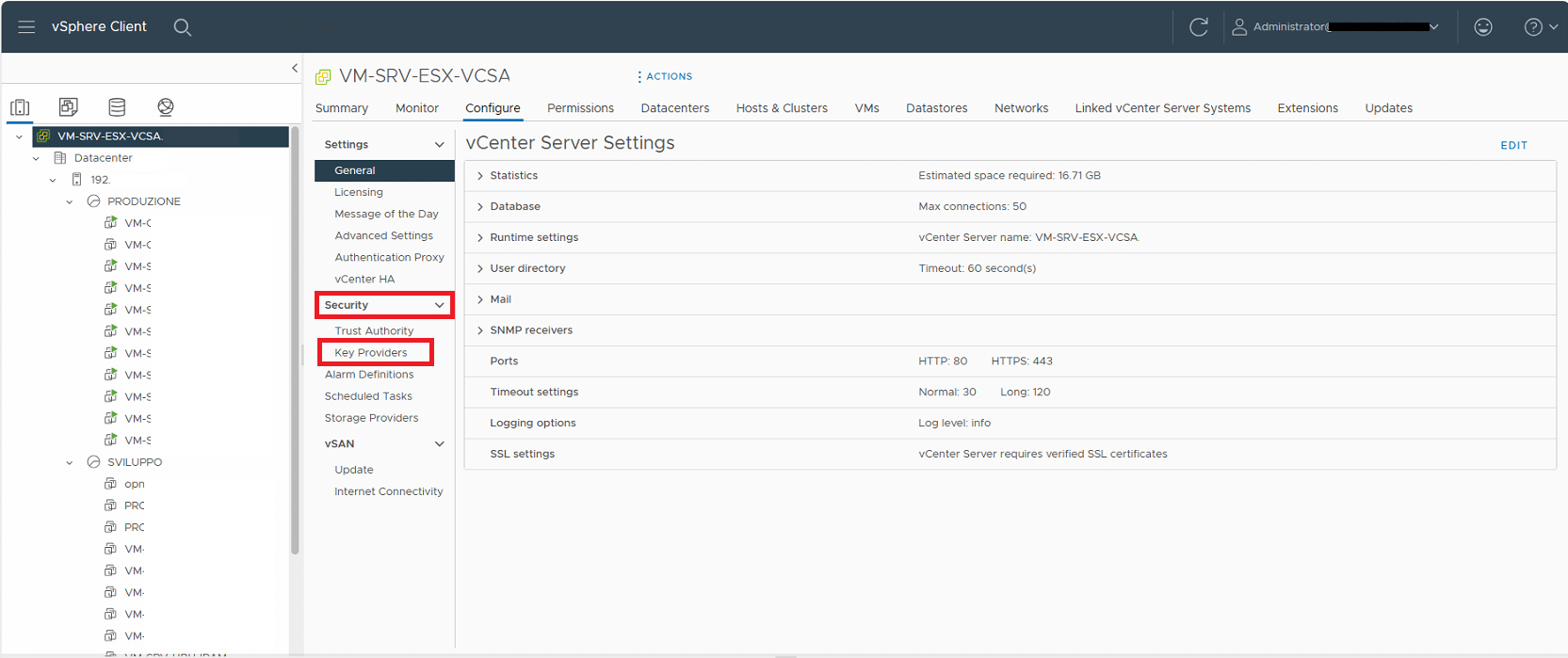The width and height of the screenshot is (1568, 658).
Task: Open the Datastores tab
Action: (x=937, y=108)
